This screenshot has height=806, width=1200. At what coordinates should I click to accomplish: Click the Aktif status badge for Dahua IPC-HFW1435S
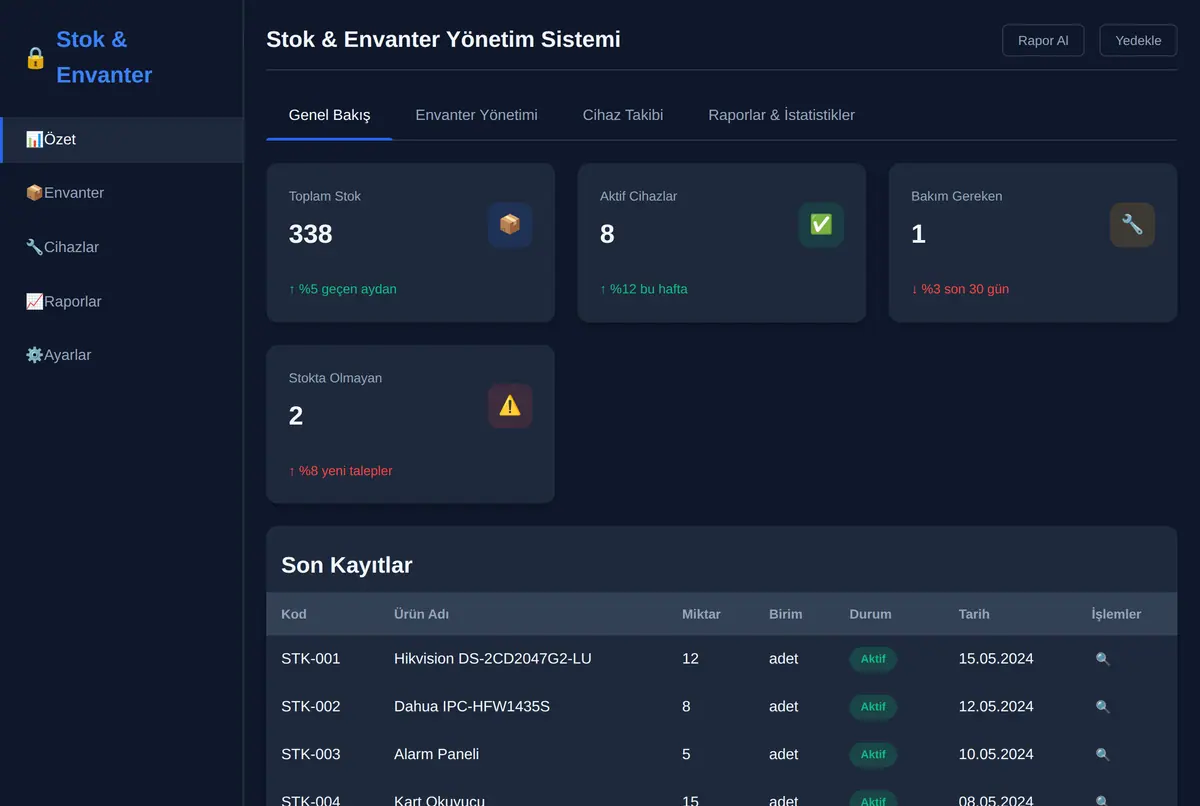point(873,707)
